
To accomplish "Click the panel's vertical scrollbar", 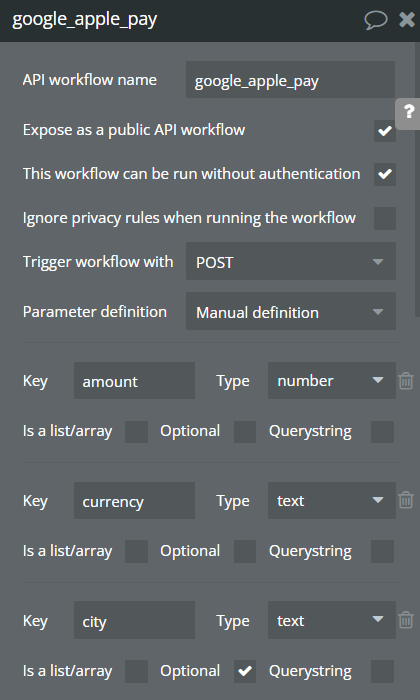I will pyautogui.click(x=418, y=179).
